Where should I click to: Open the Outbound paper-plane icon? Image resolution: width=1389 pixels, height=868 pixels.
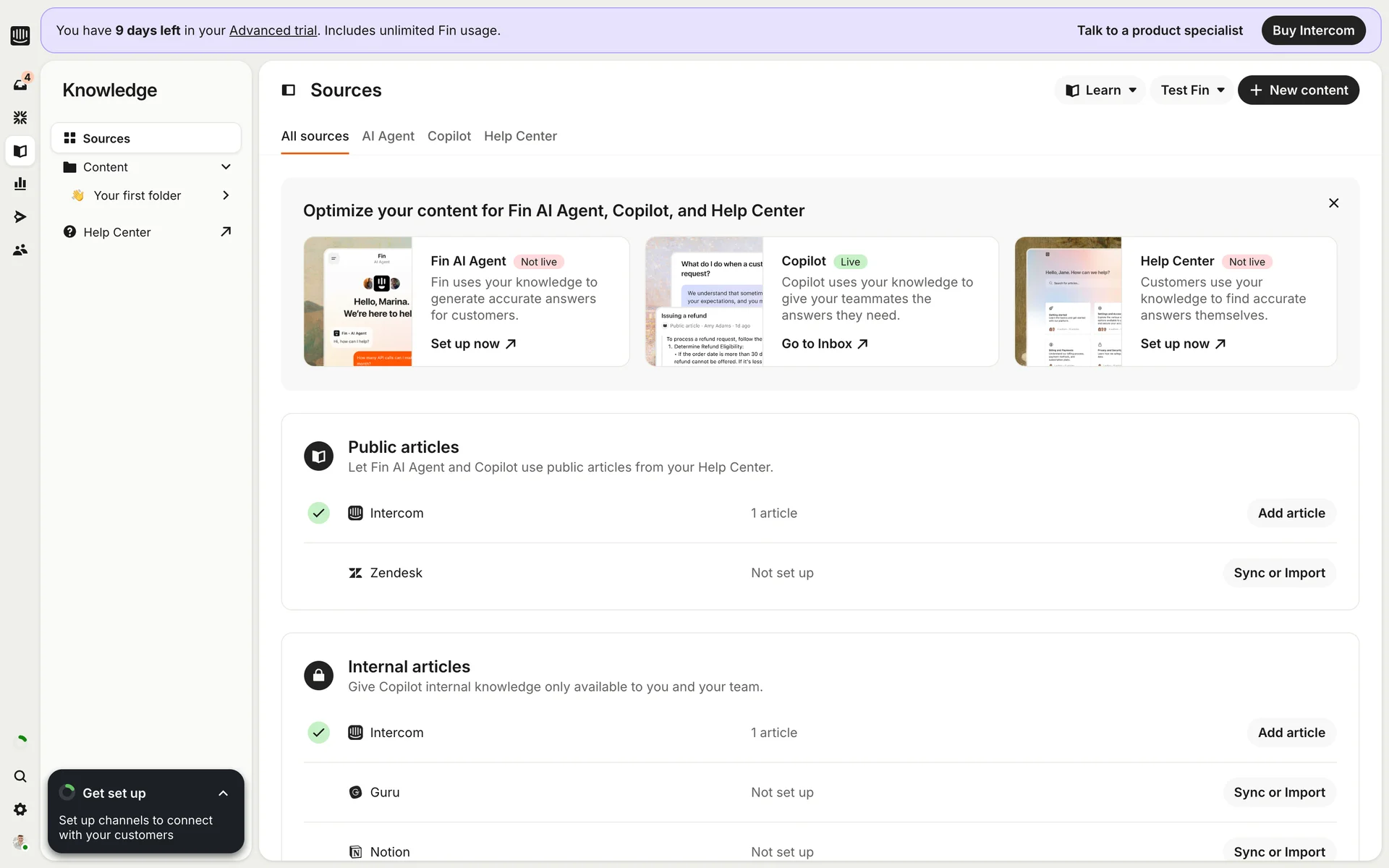[20, 217]
